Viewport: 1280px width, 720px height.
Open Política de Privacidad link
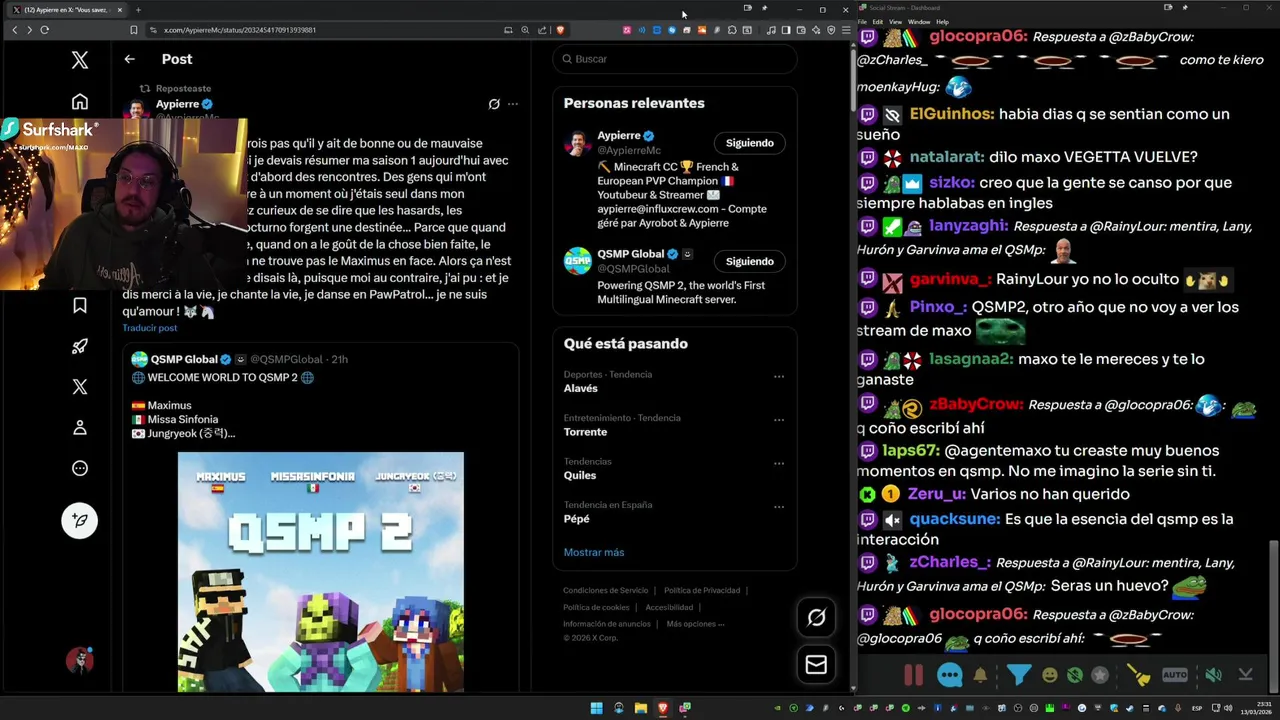click(702, 590)
